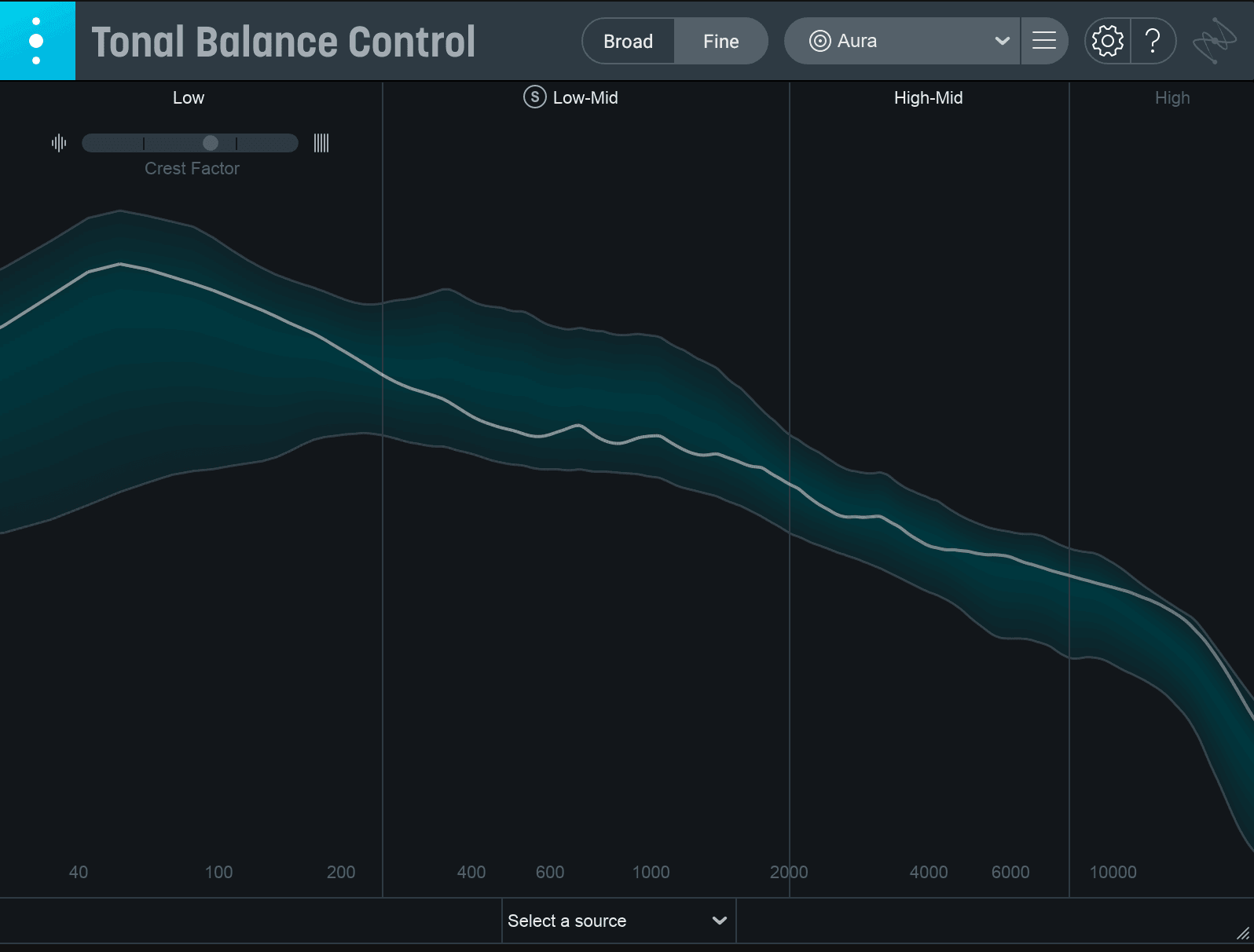The height and width of the screenshot is (952, 1254).
Task: Select the Low-Mid band label
Action: (585, 98)
